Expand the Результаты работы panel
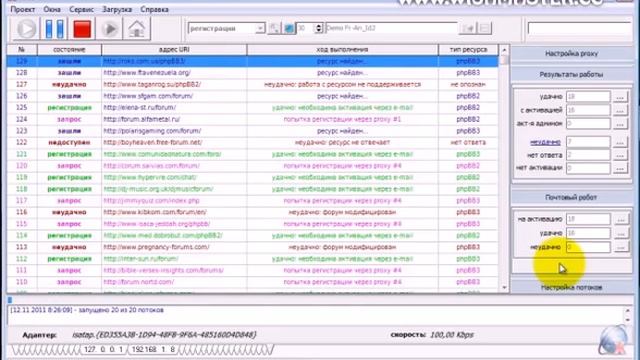640x360 pixels. pos(571,75)
